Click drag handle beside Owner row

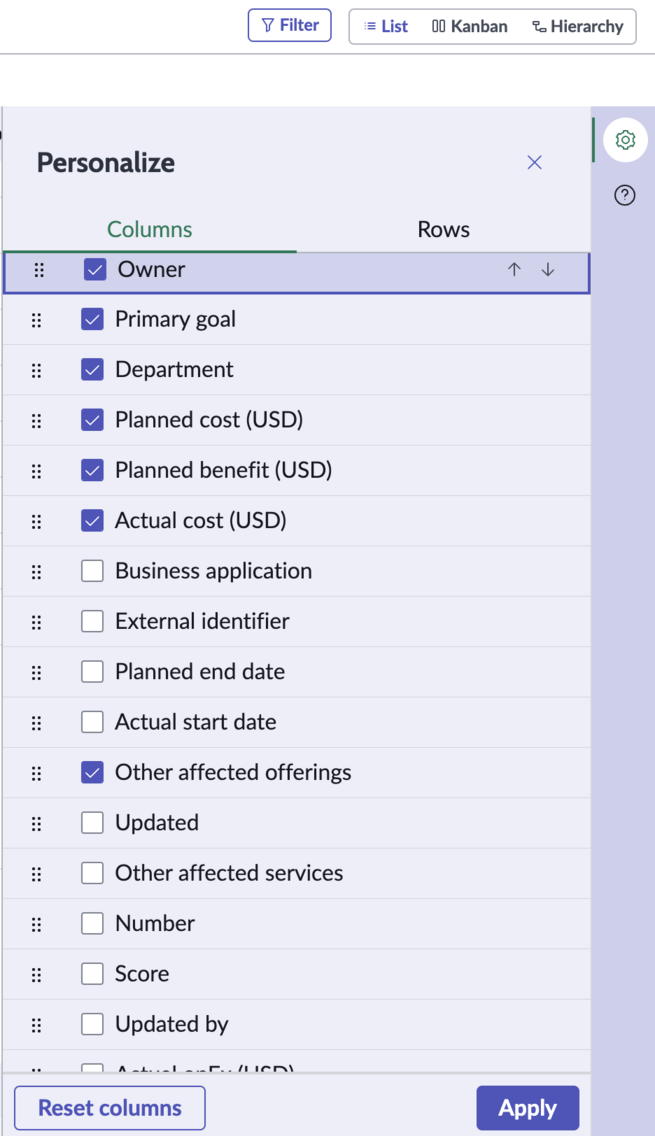point(39,270)
